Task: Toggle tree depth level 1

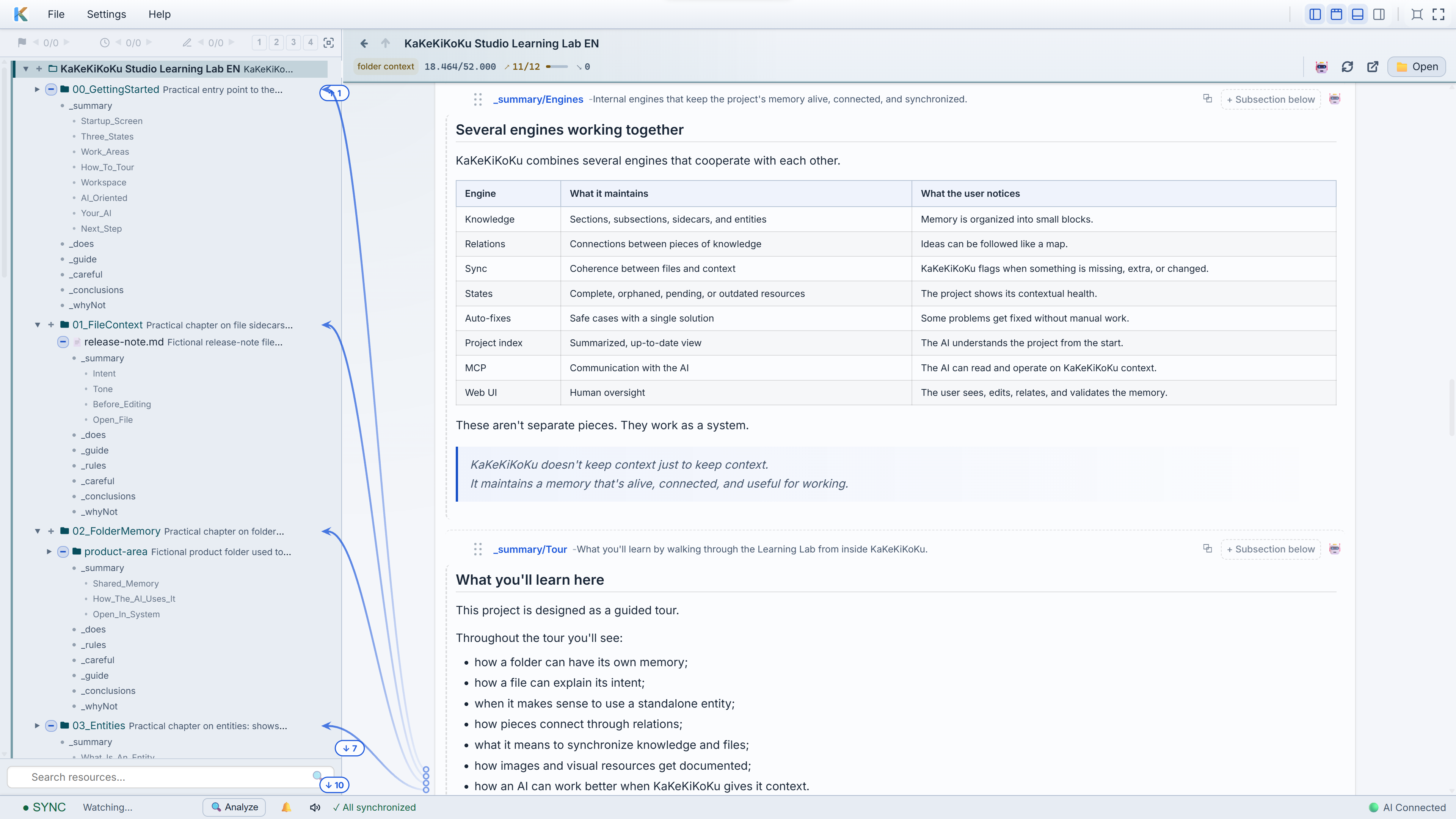Action: point(259,42)
